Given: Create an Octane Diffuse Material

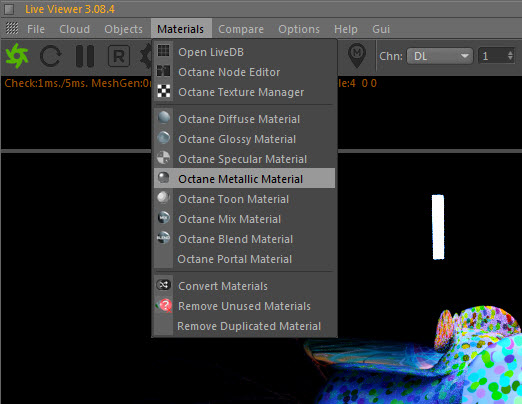Looking at the screenshot, I should click(x=244, y=119).
